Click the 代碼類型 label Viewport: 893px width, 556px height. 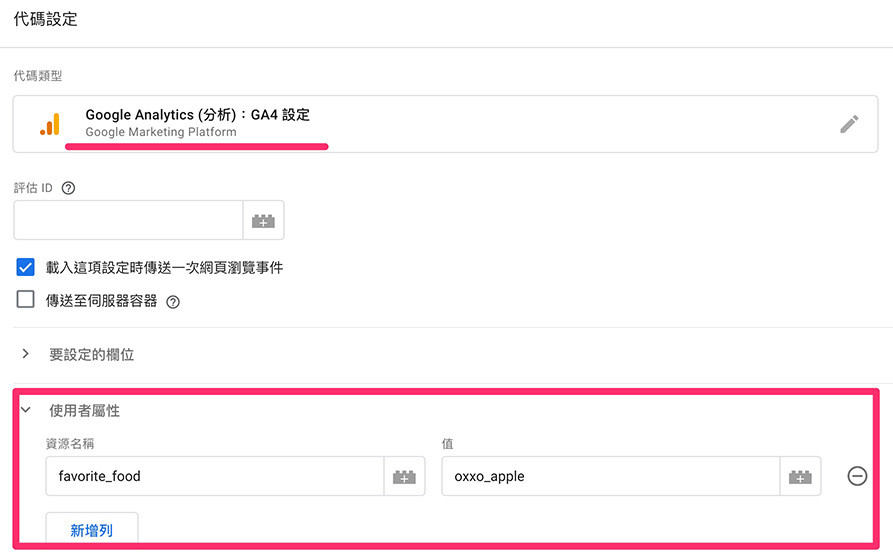point(38,76)
